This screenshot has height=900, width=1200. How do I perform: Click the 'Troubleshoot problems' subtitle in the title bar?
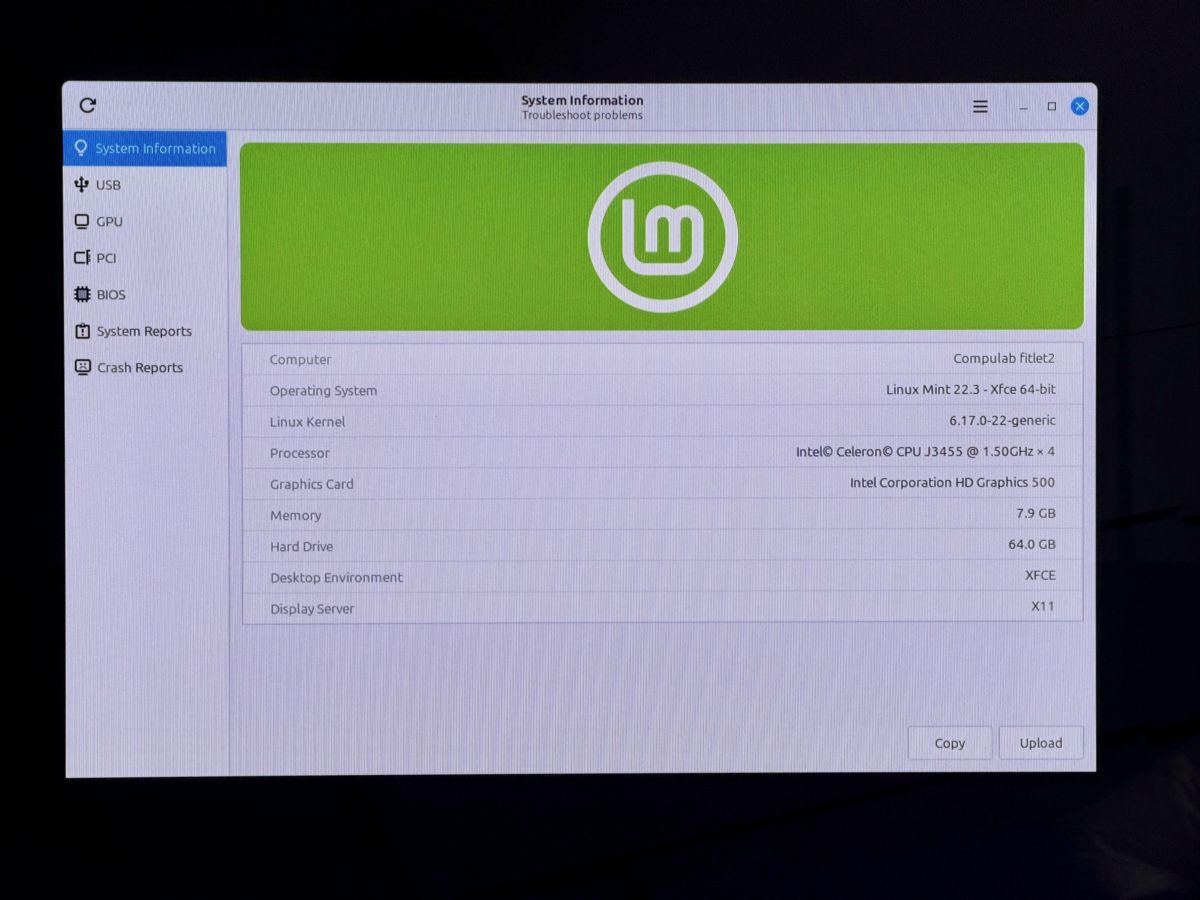(582, 115)
